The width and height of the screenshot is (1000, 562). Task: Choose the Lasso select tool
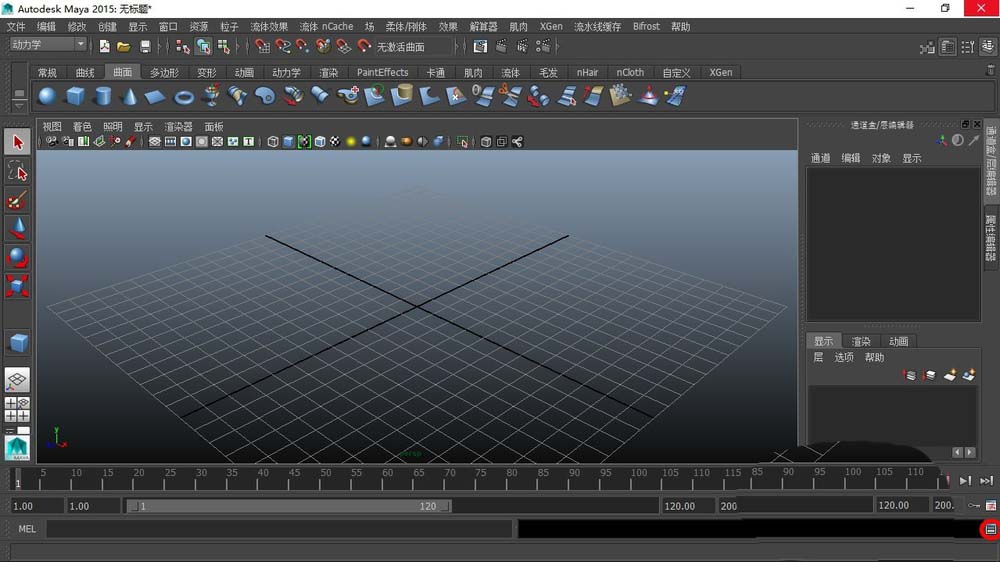coord(18,171)
